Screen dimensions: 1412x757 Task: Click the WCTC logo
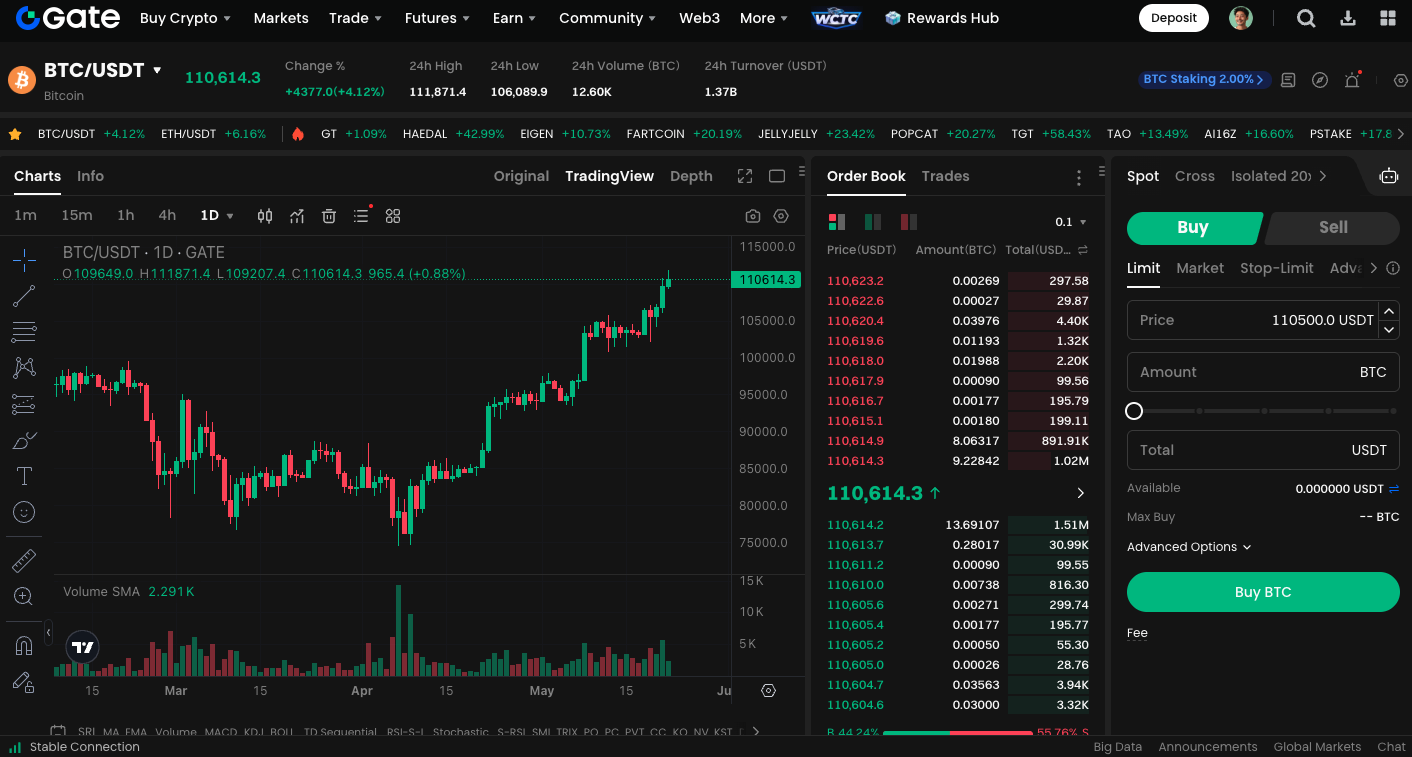click(x=836, y=18)
